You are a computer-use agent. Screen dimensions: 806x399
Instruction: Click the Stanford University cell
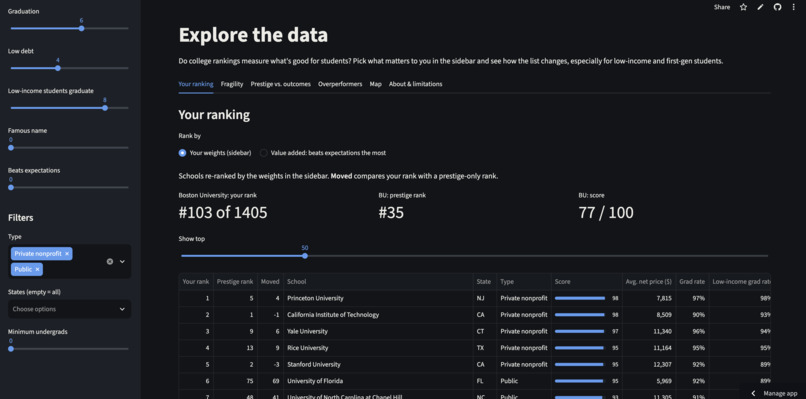pyautogui.click(x=378, y=365)
